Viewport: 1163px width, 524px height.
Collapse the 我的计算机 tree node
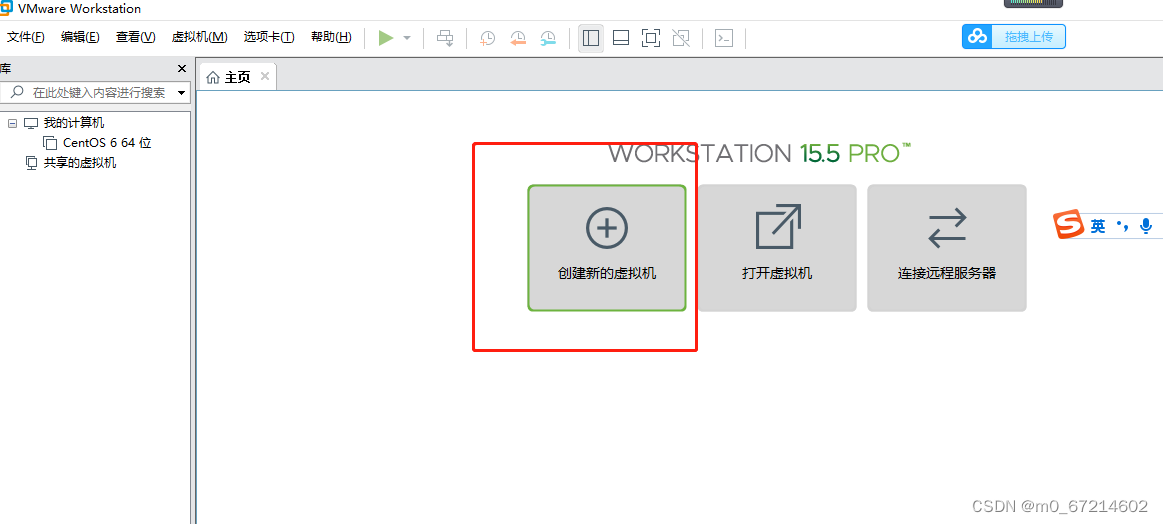tap(12, 123)
